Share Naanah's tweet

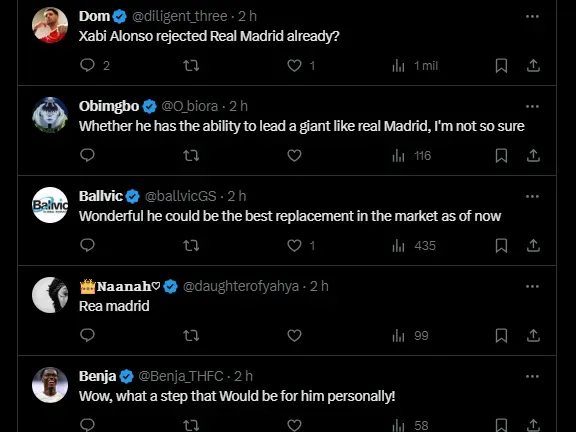coord(533,335)
